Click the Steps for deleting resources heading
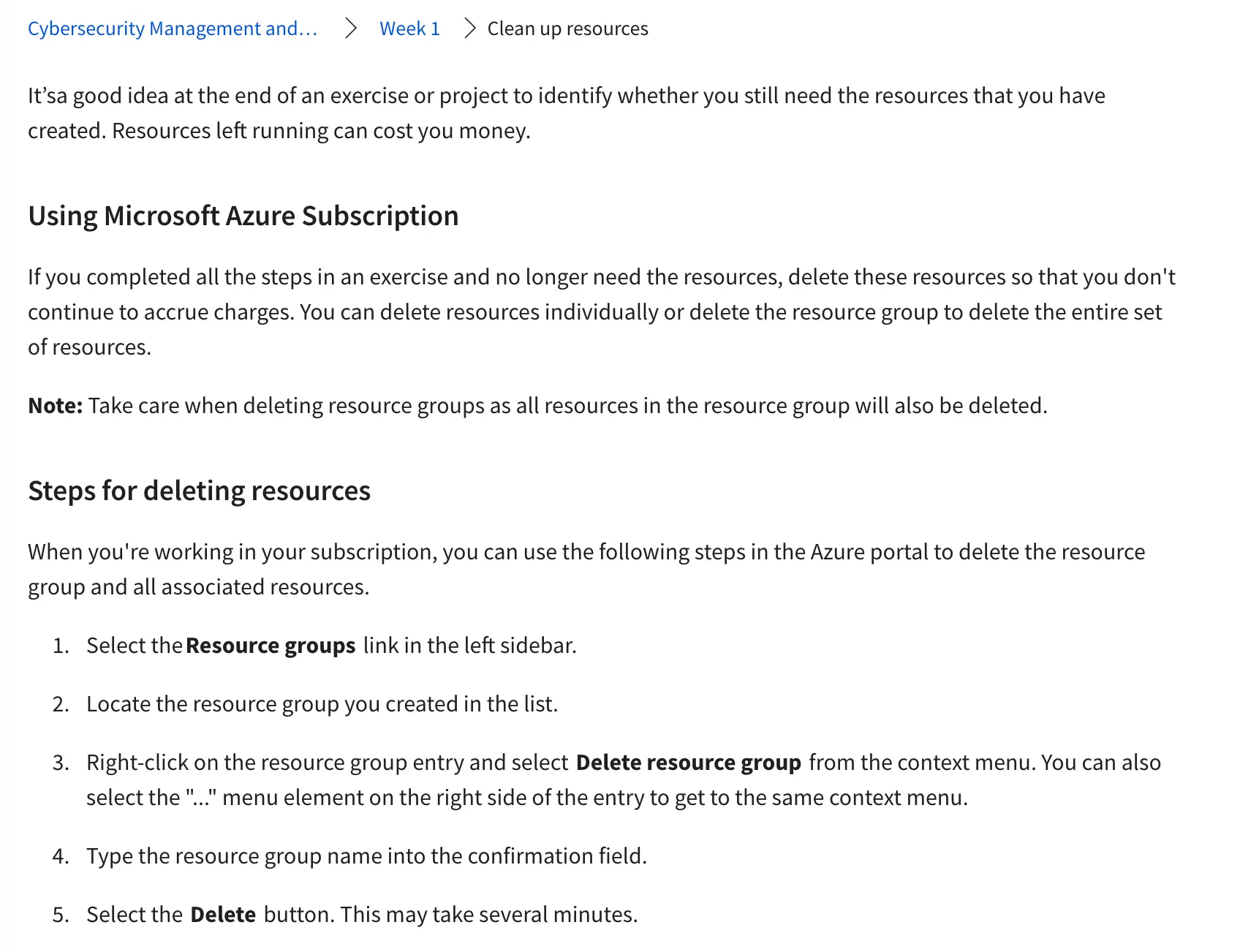The height and width of the screenshot is (952, 1259). (x=199, y=491)
